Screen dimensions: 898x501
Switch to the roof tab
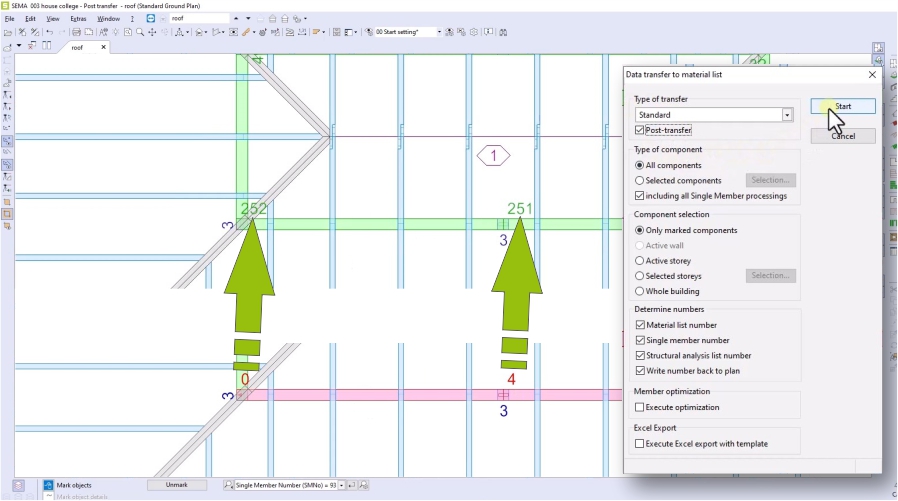77,47
